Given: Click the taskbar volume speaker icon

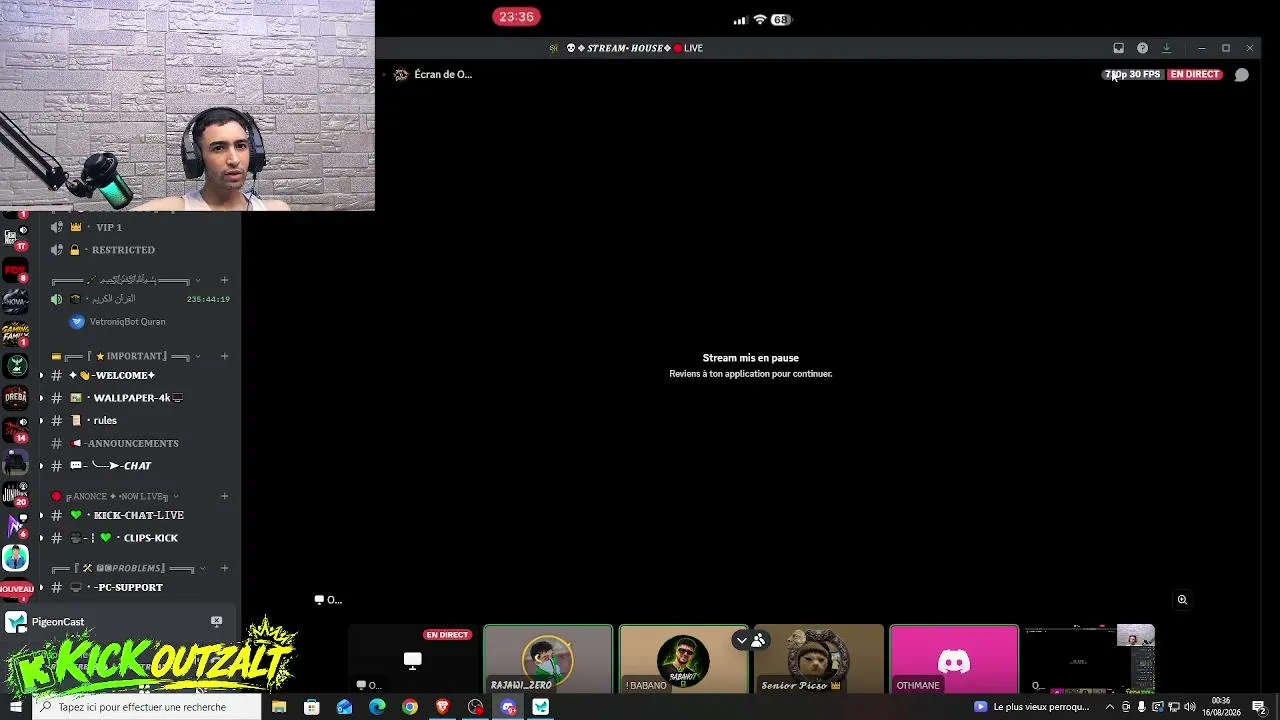Looking at the screenshot, I should pos(1190,707).
